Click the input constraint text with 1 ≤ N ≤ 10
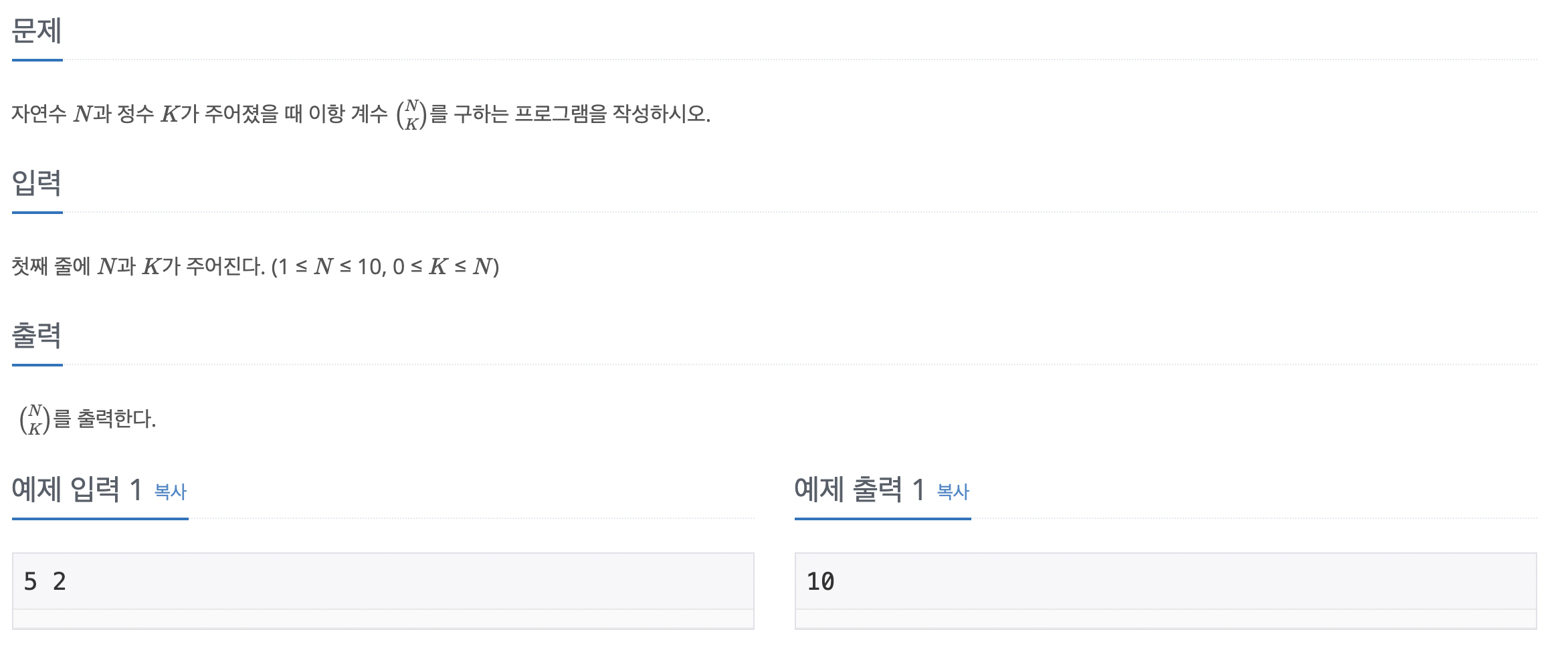 (x=385, y=267)
